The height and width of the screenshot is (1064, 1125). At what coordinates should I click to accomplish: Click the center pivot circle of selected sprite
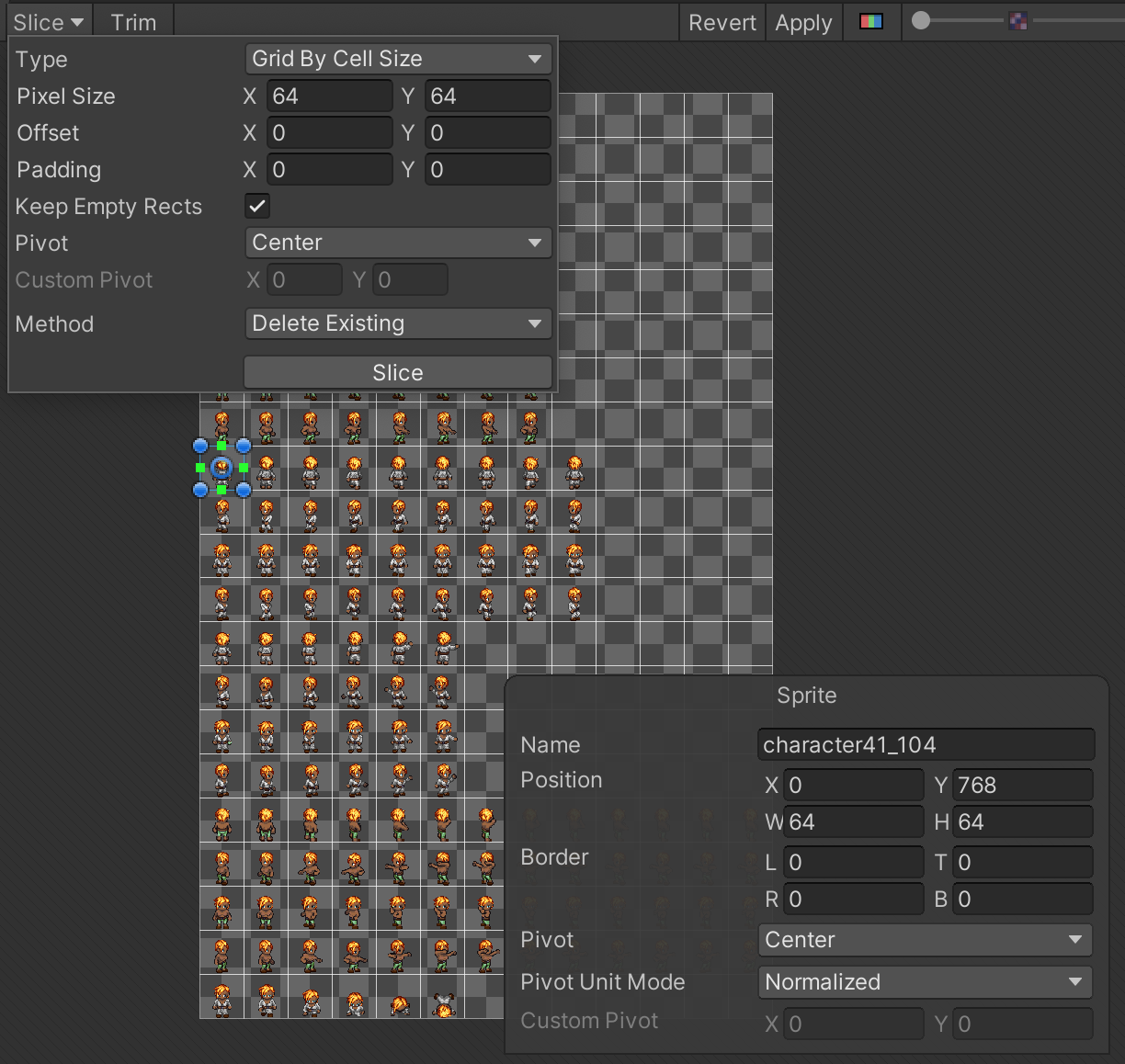(x=222, y=468)
